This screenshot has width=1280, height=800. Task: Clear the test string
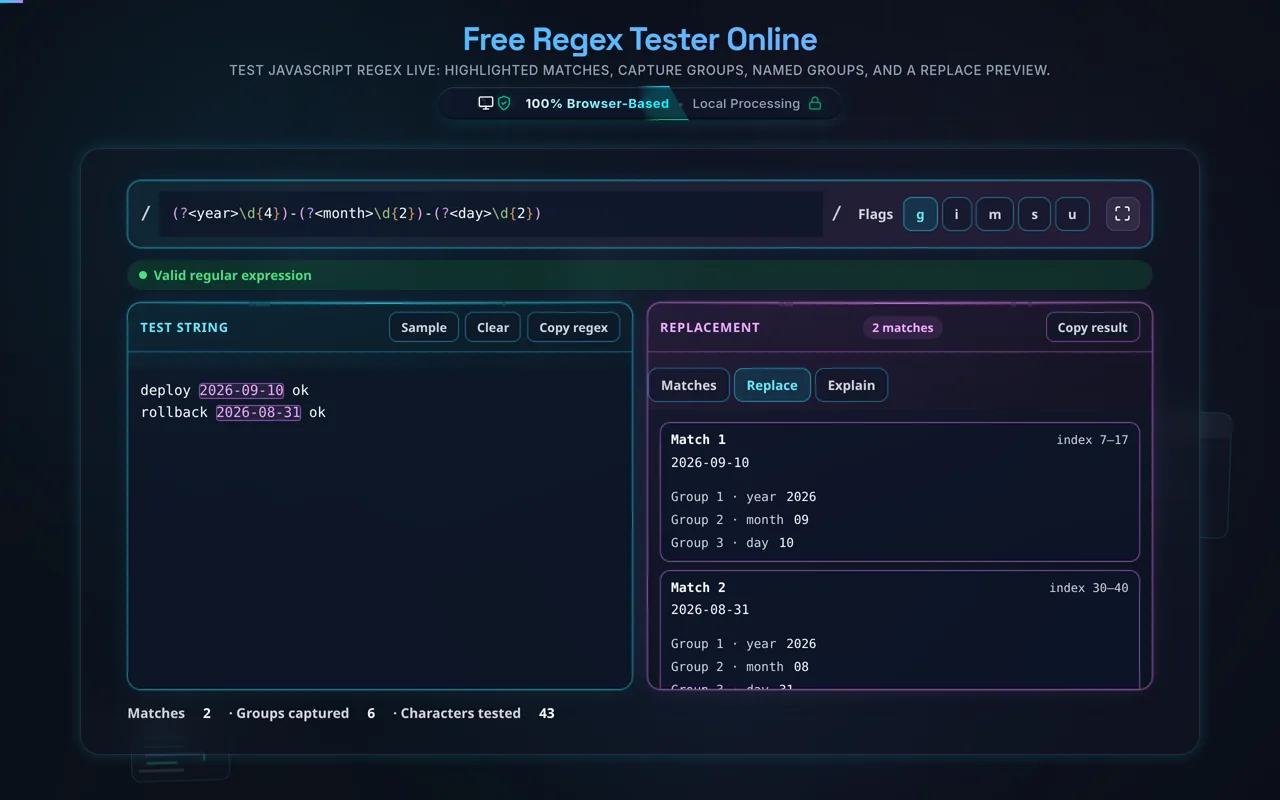[x=493, y=327]
